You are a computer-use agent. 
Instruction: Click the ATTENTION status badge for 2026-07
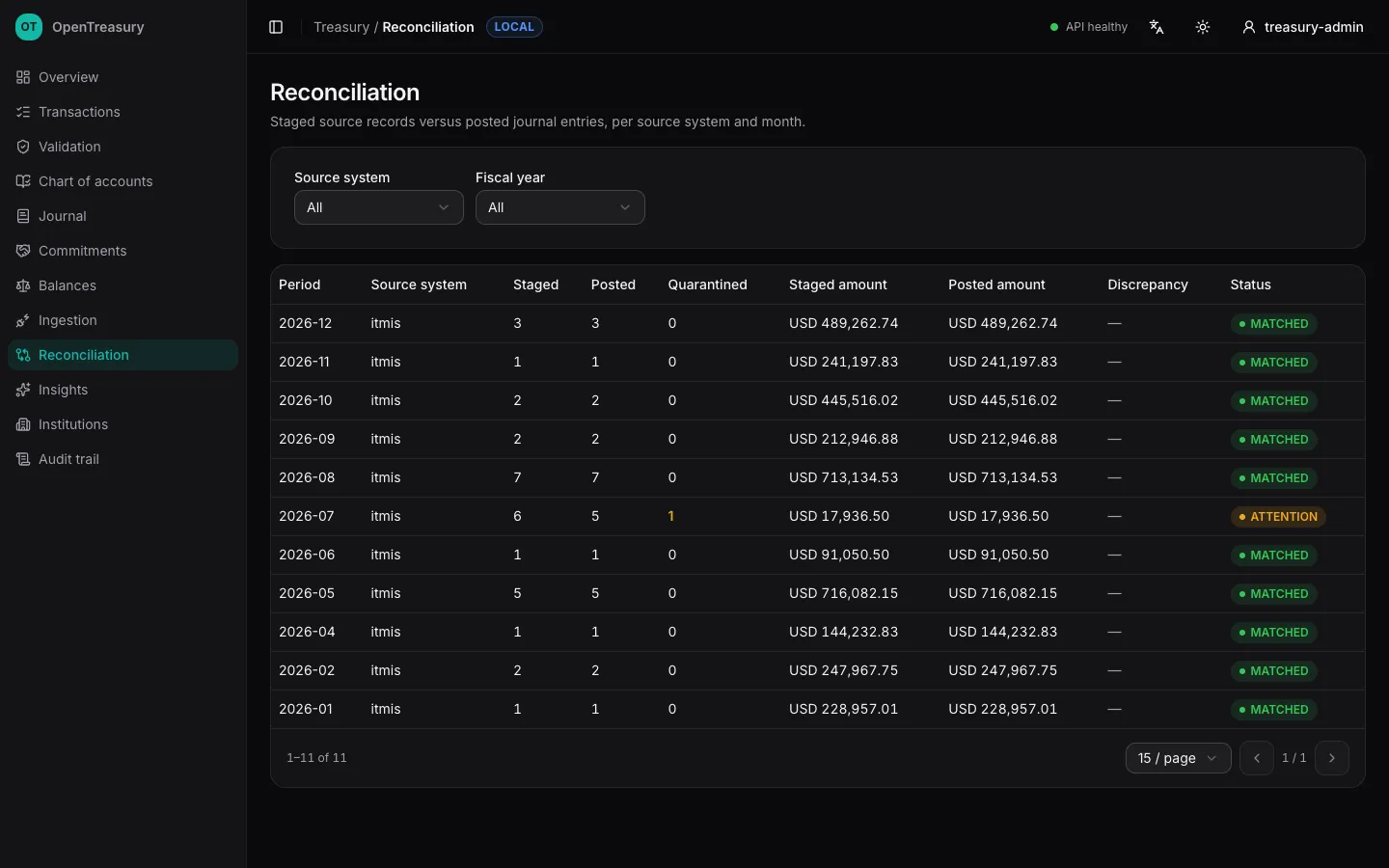pos(1278,517)
